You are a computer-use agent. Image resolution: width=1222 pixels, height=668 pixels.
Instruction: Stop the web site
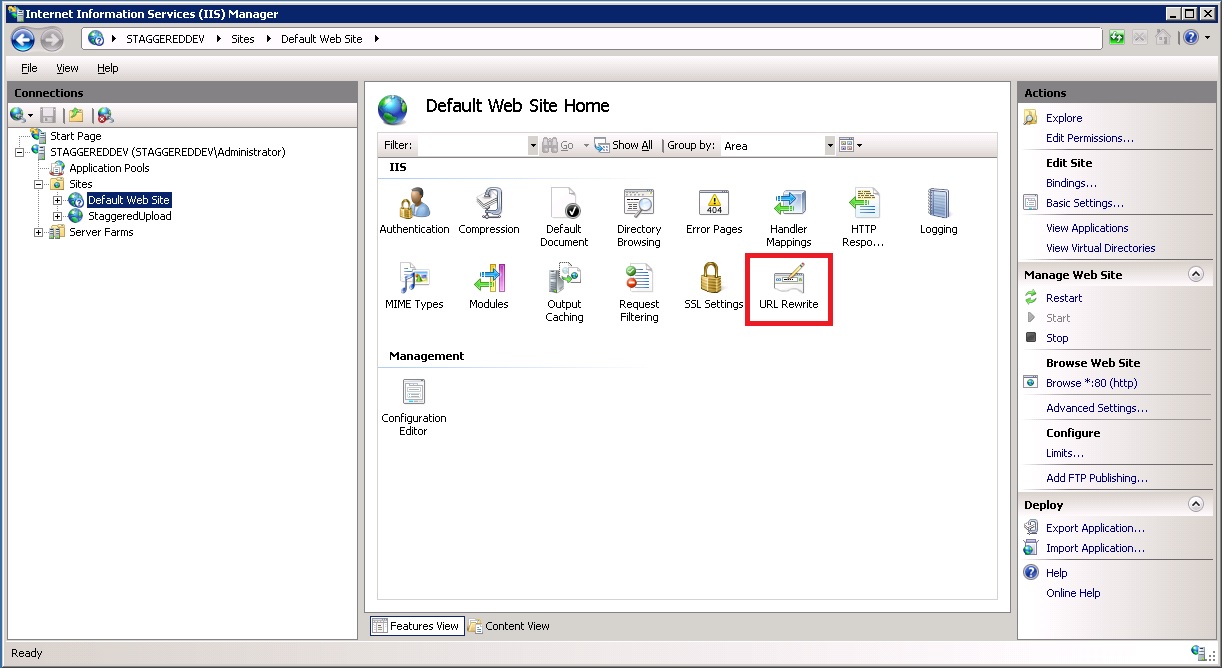1057,338
